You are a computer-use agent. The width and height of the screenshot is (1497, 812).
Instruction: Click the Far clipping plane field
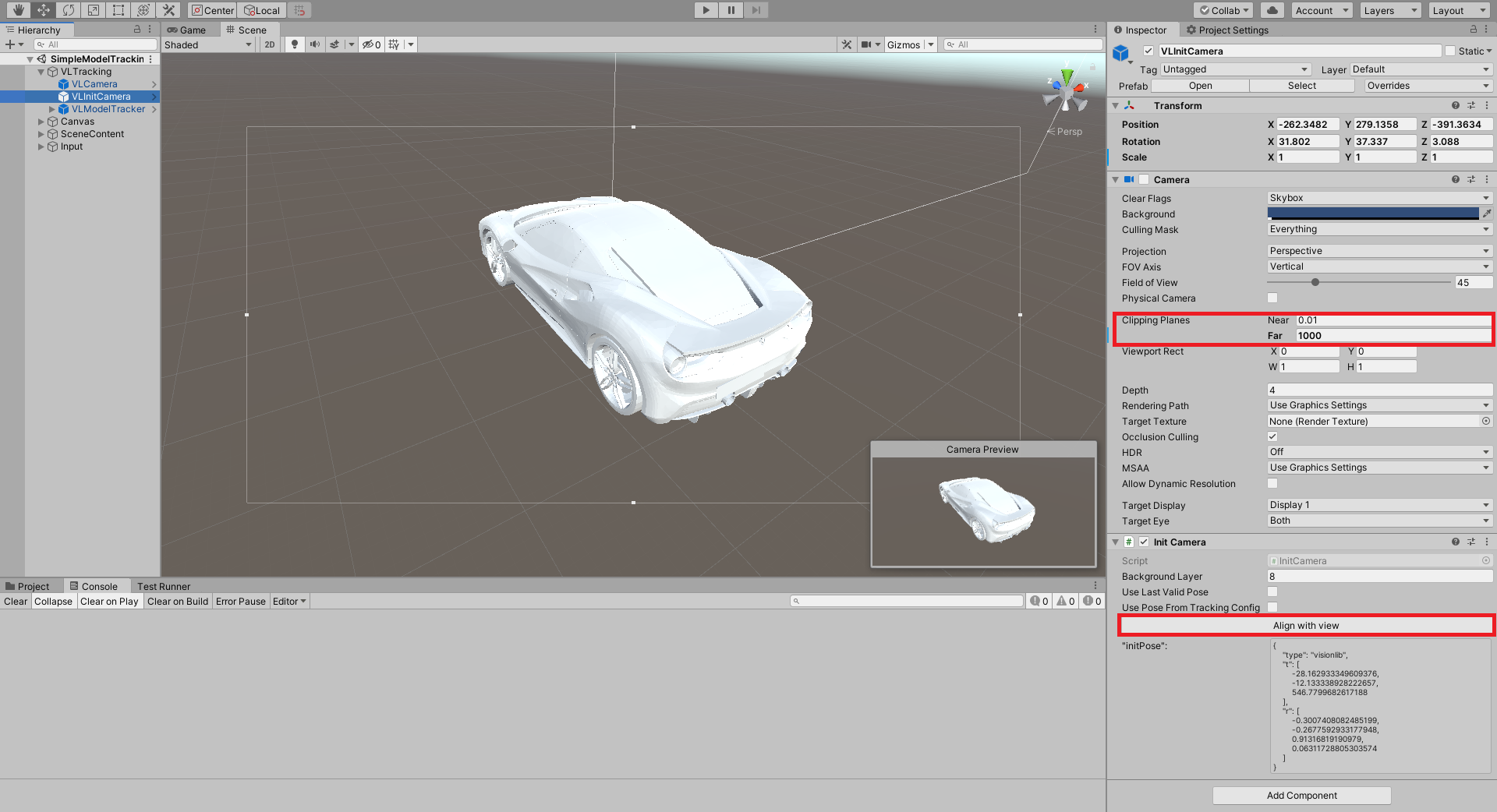click(x=1392, y=336)
